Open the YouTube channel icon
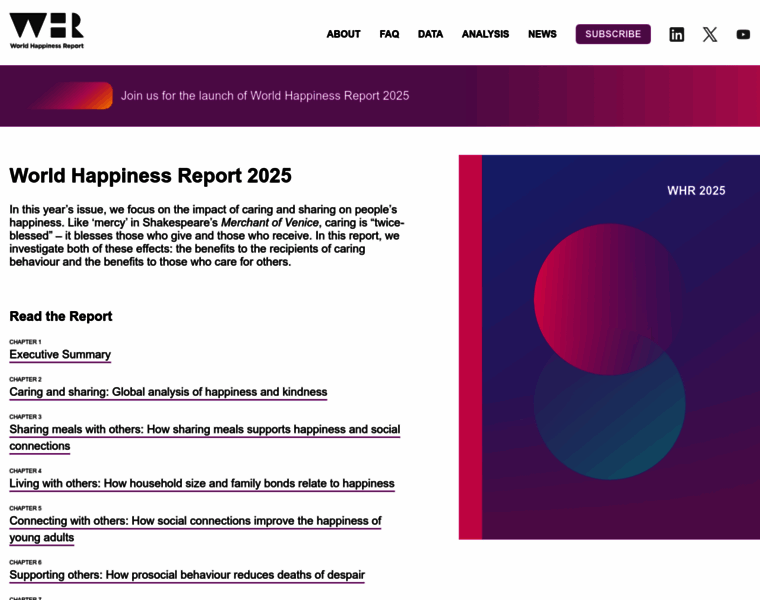760x600 pixels. [743, 34]
